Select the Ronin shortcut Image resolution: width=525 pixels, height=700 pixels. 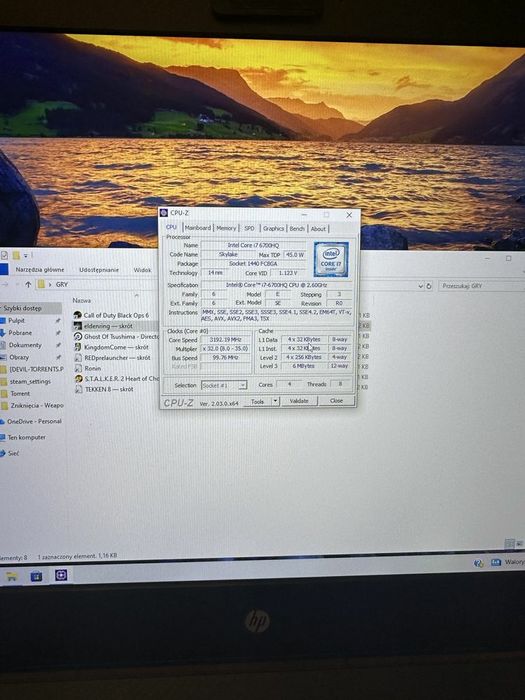tap(88, 368)
